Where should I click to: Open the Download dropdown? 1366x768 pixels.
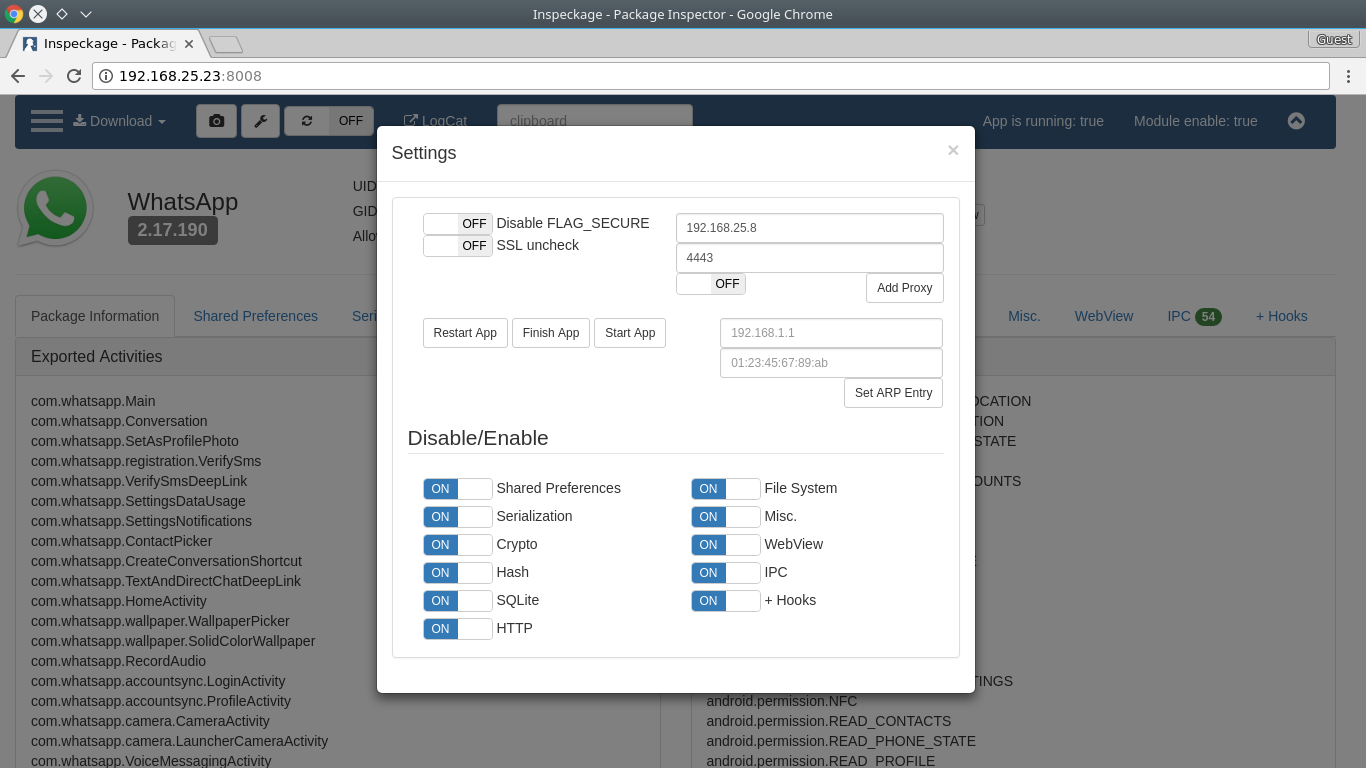pos(119,121)
